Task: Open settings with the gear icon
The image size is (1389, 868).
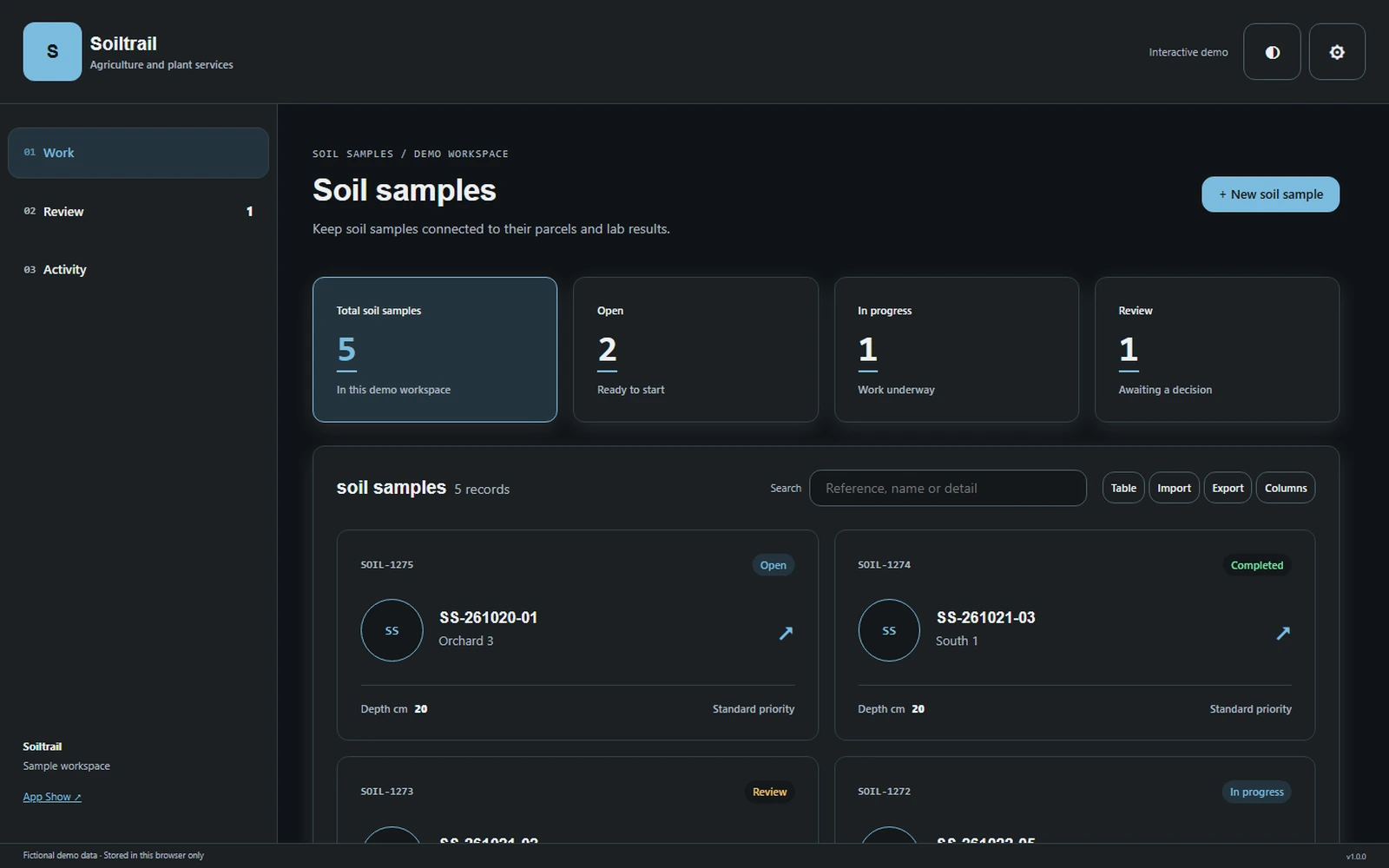Action: click(1337, 52)
